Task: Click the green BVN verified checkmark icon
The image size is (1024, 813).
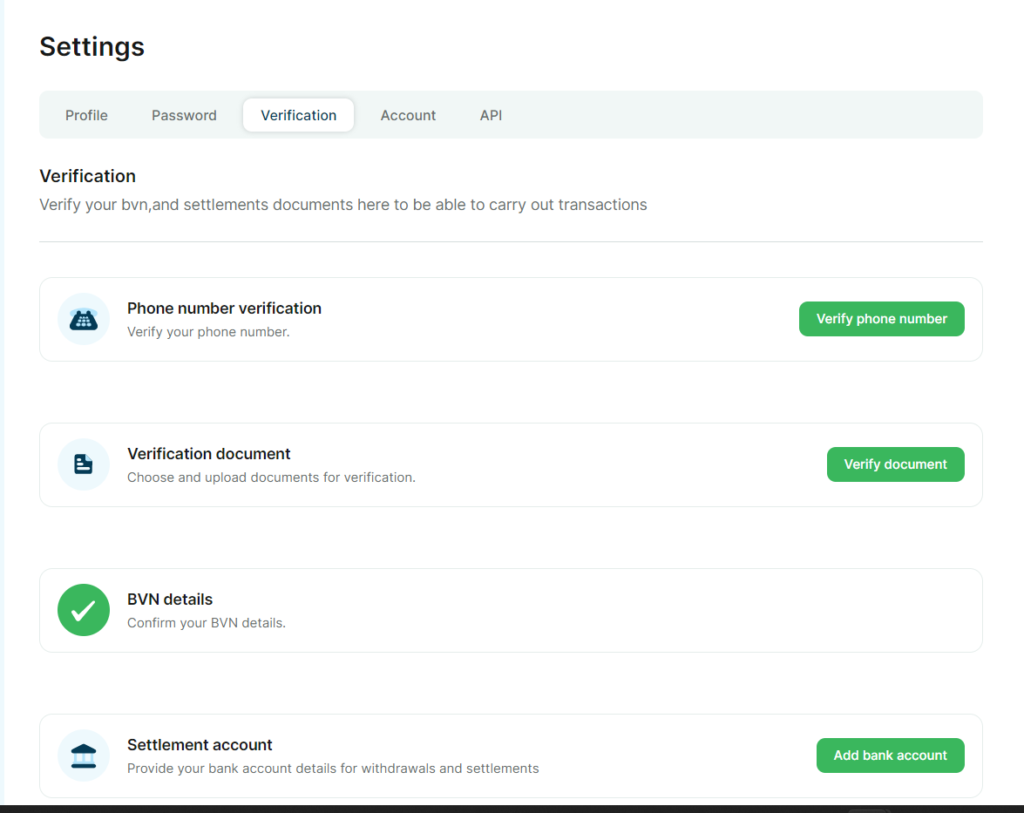Action: coord(83,610)
